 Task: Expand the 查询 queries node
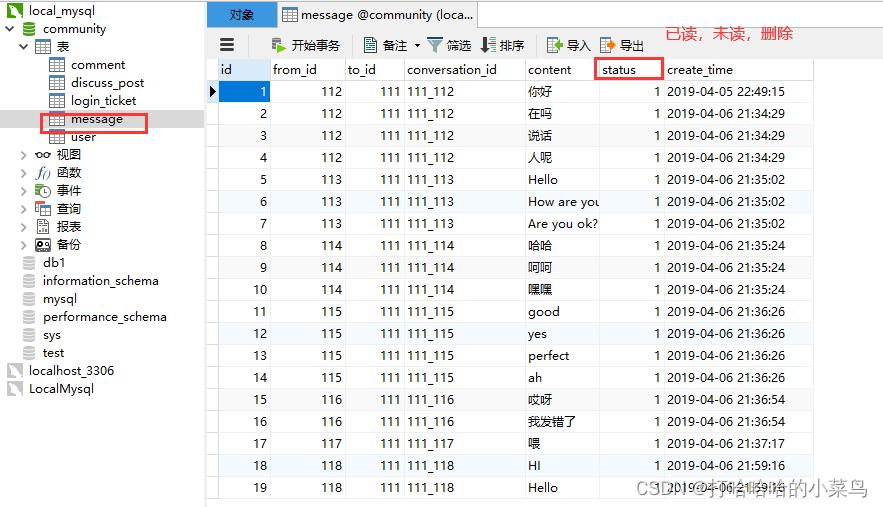coord(23,208)
